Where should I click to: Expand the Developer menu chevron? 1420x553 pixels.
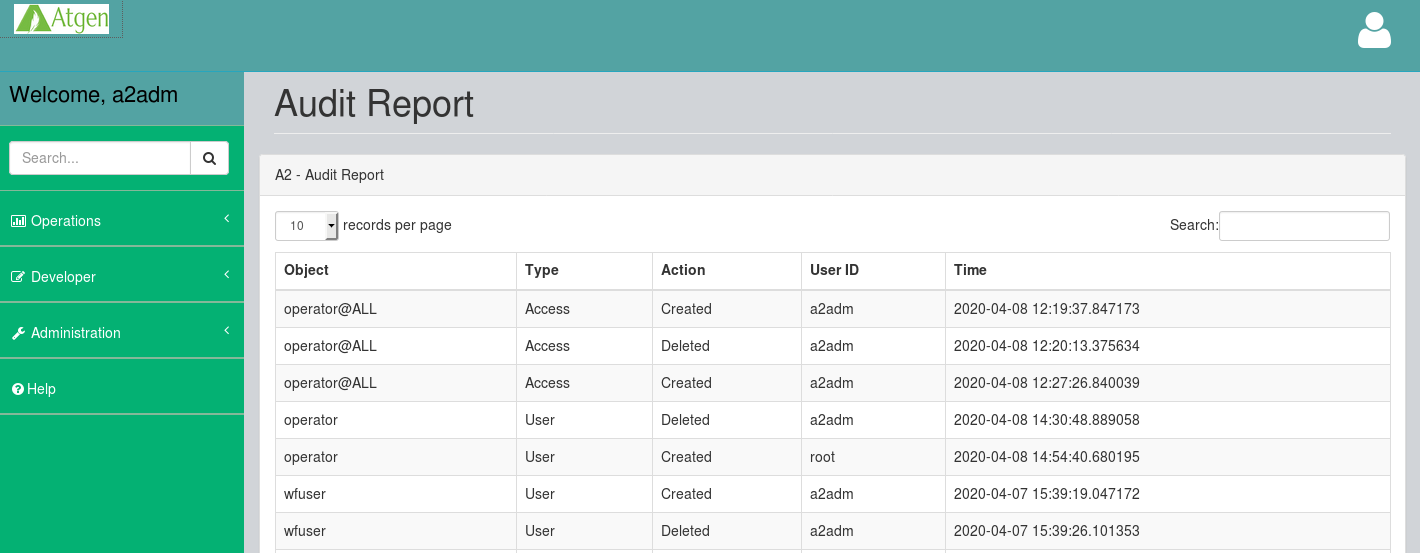click(x=227, y=274)
